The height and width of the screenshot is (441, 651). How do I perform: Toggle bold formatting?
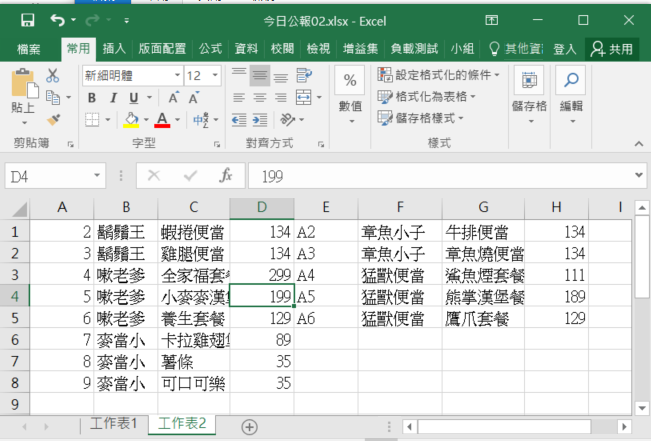coord(92,98)
